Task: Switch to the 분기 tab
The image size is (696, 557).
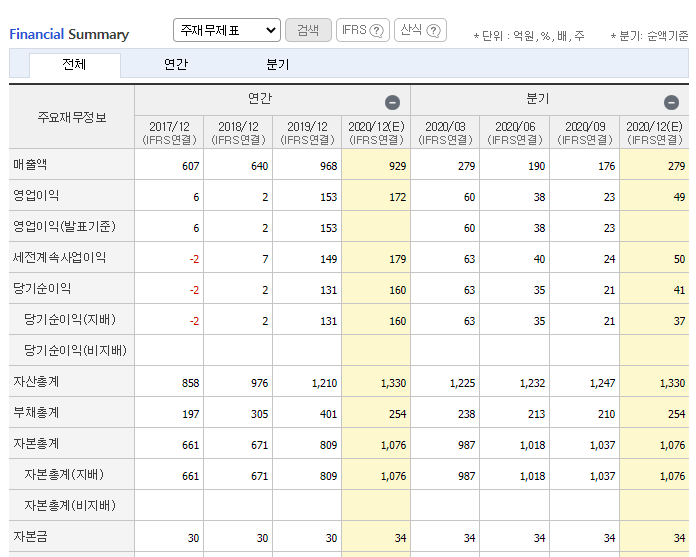Action: [x=278, y=65]
